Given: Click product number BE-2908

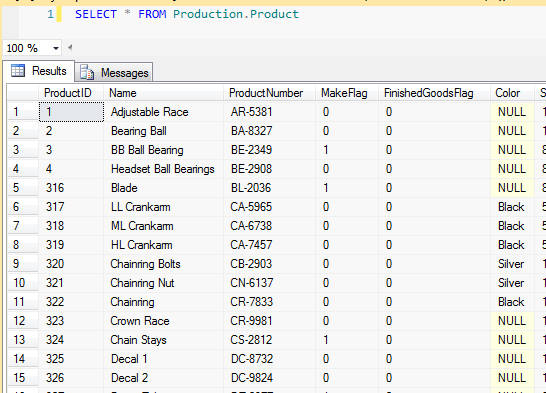Looking at the screenshot, I should (269, 169).
